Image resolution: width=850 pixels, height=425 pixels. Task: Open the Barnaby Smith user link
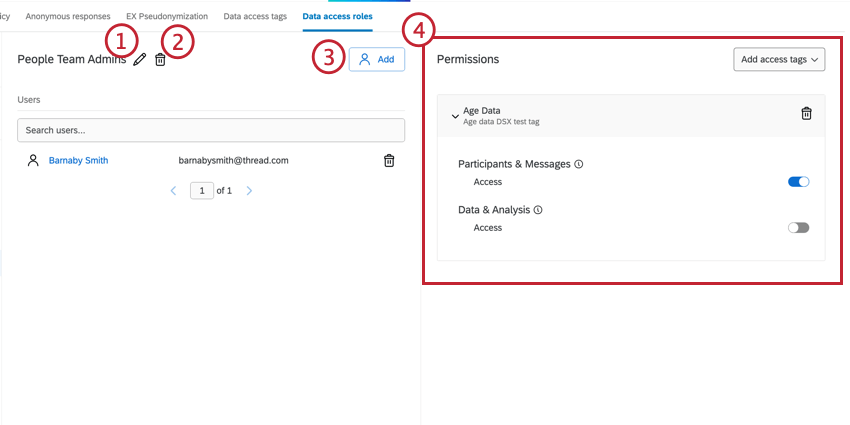click(79, 160)
